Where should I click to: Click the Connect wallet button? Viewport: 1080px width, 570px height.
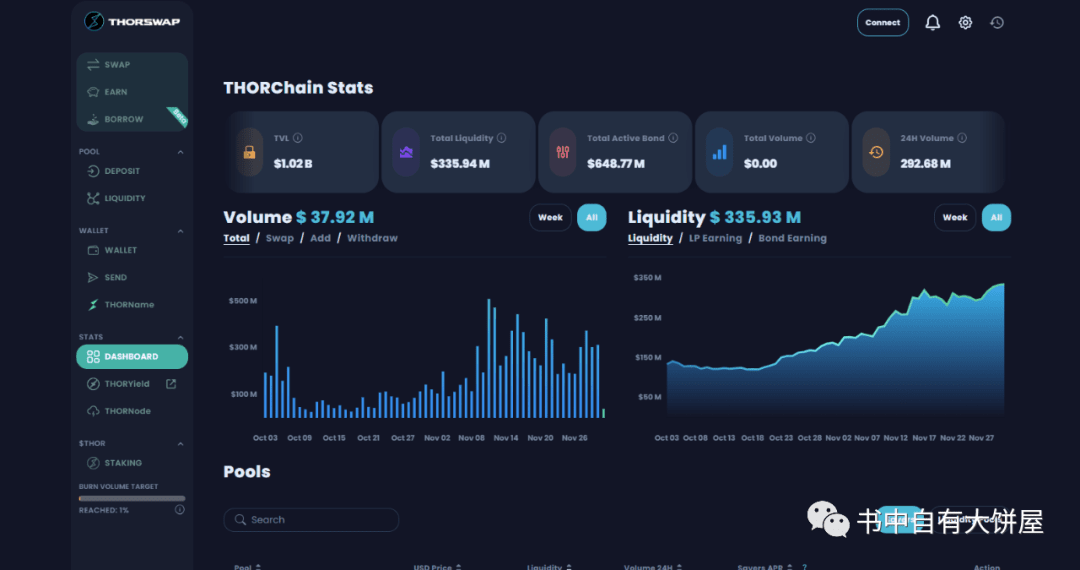pyautogui.click(x=882, y=23)
